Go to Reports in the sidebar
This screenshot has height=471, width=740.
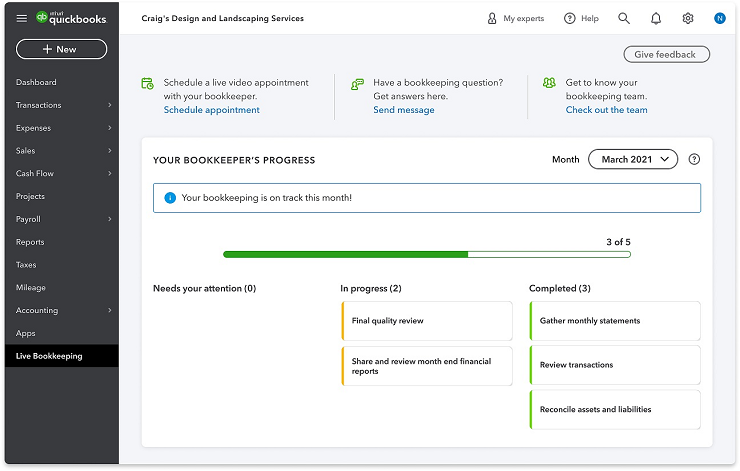(30, 242)
